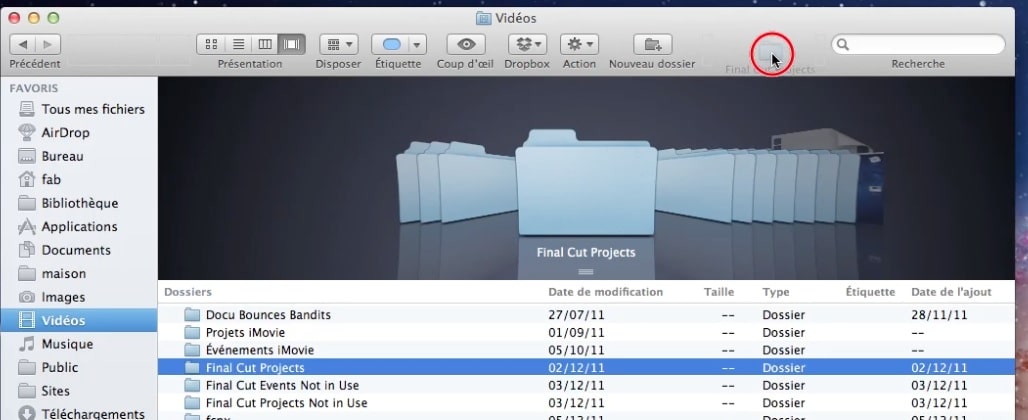Open the Disposer arrange dropdown
The height and width of the screenshot is (420, 1028).
pos(338,45)
